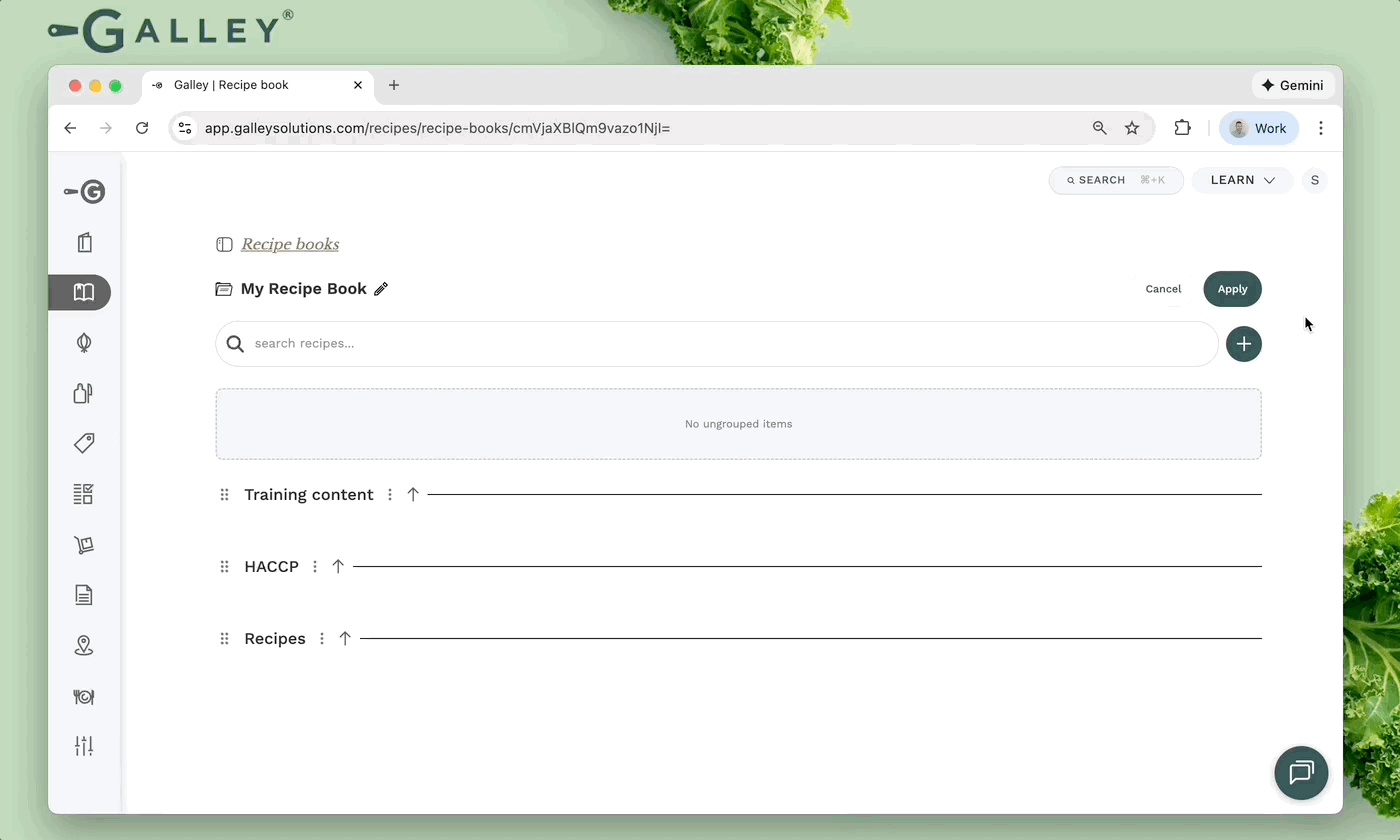Click the checklist menu icon in sidebar
Image resolution: width=1400 pixels, height=840 pixels.
(83, 494)
